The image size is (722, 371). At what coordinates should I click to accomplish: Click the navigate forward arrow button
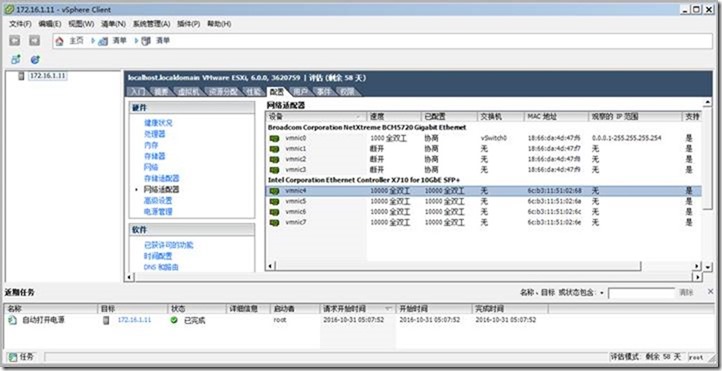[35, 41]
